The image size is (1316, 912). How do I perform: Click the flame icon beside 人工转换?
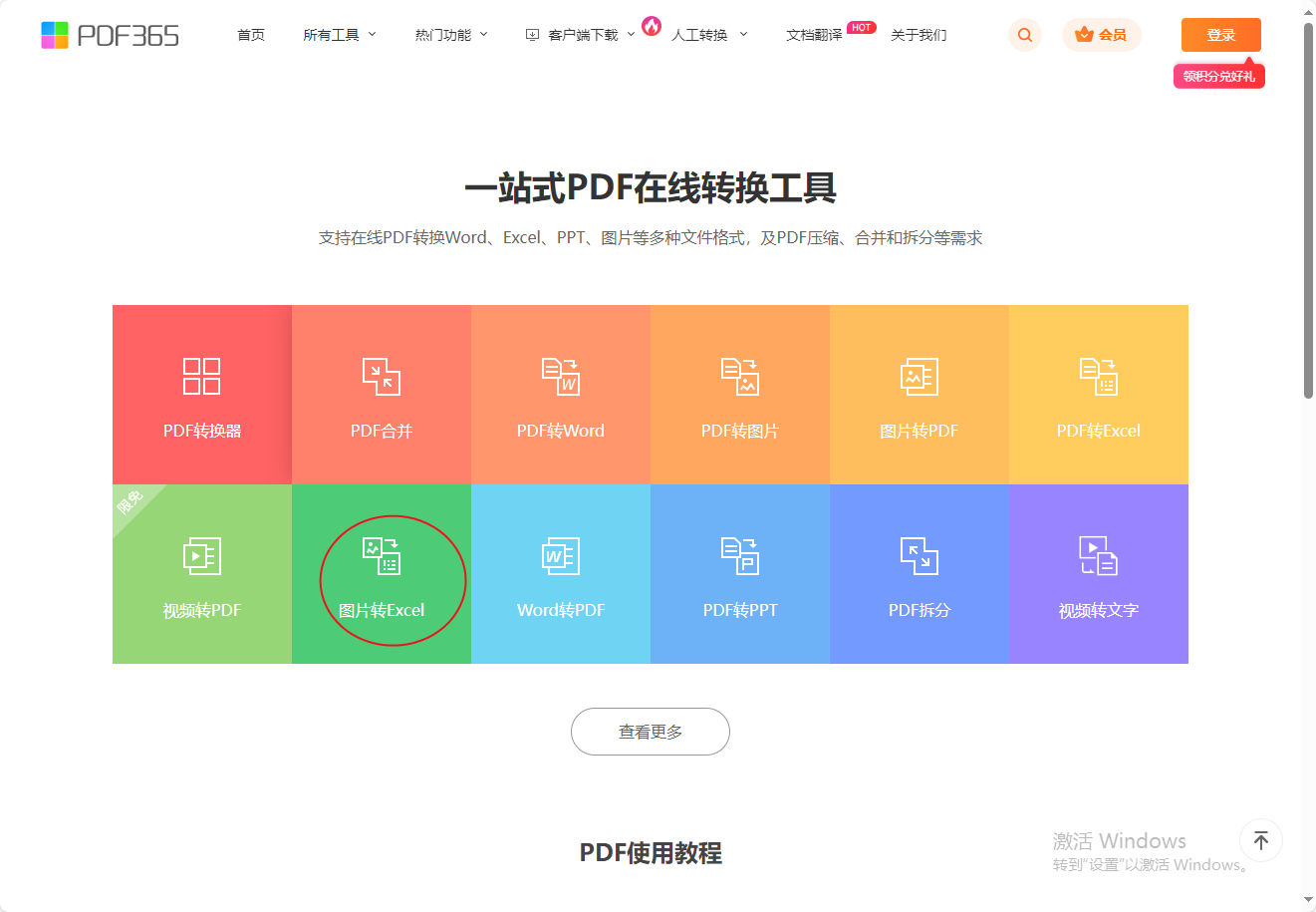[652, 26]
